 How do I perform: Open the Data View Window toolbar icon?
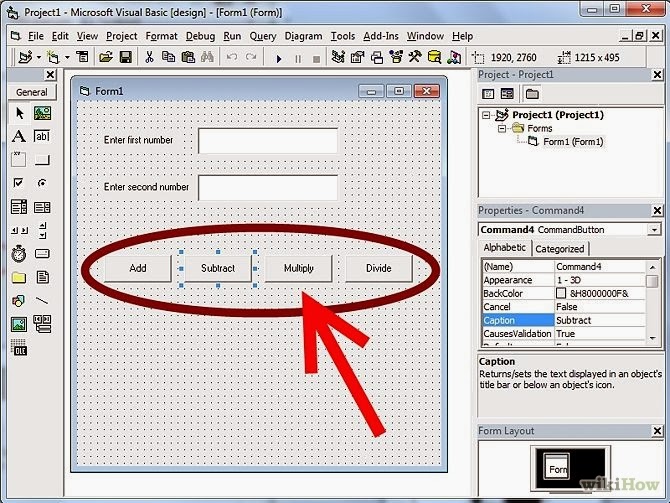click(435, 57)
